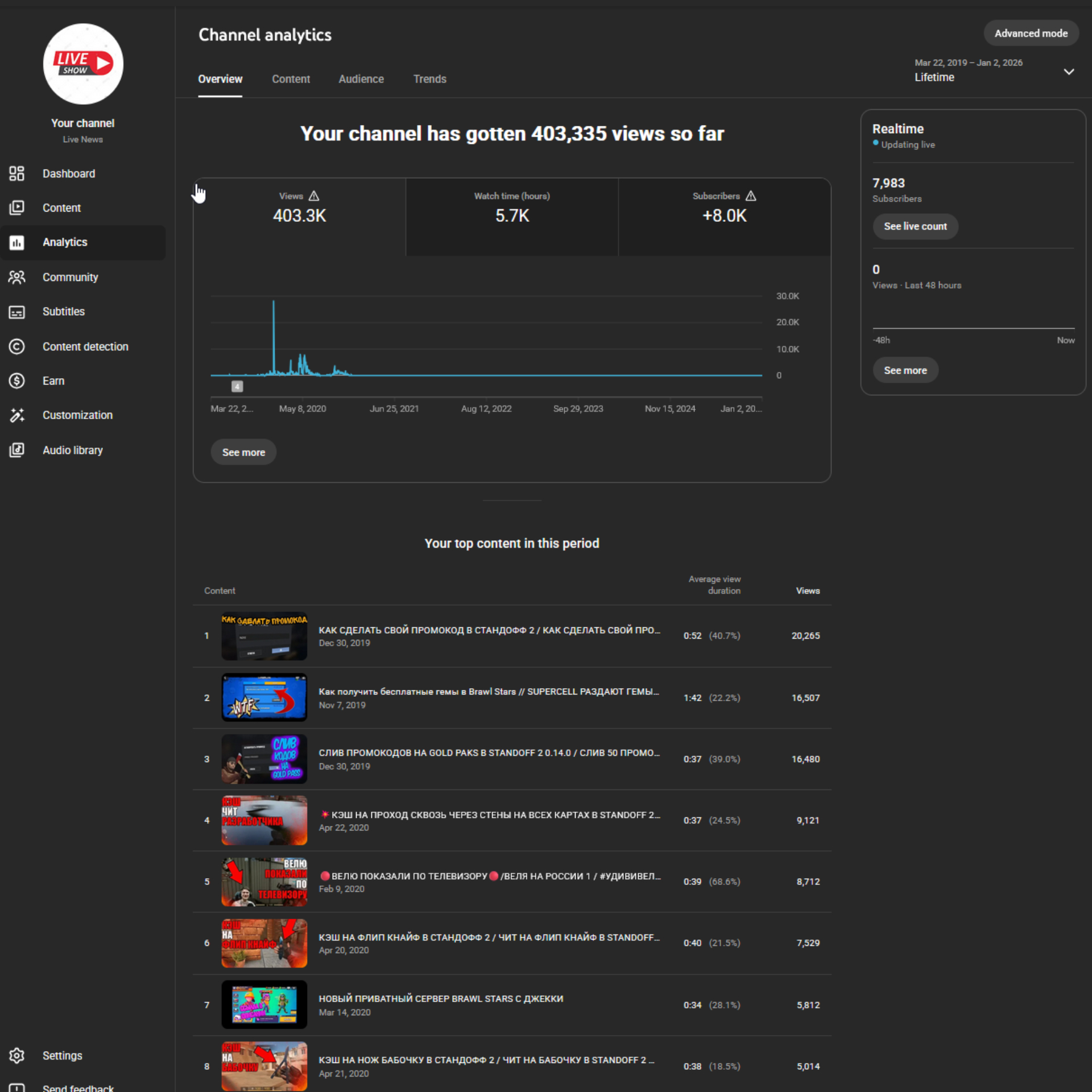Open the Community section
This screenshot has width=1092, height=1092.
[70, 277]
